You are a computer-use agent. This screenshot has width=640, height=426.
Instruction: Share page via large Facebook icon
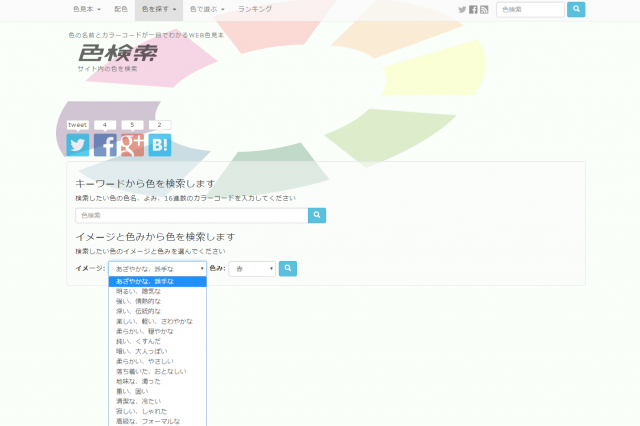105,145
